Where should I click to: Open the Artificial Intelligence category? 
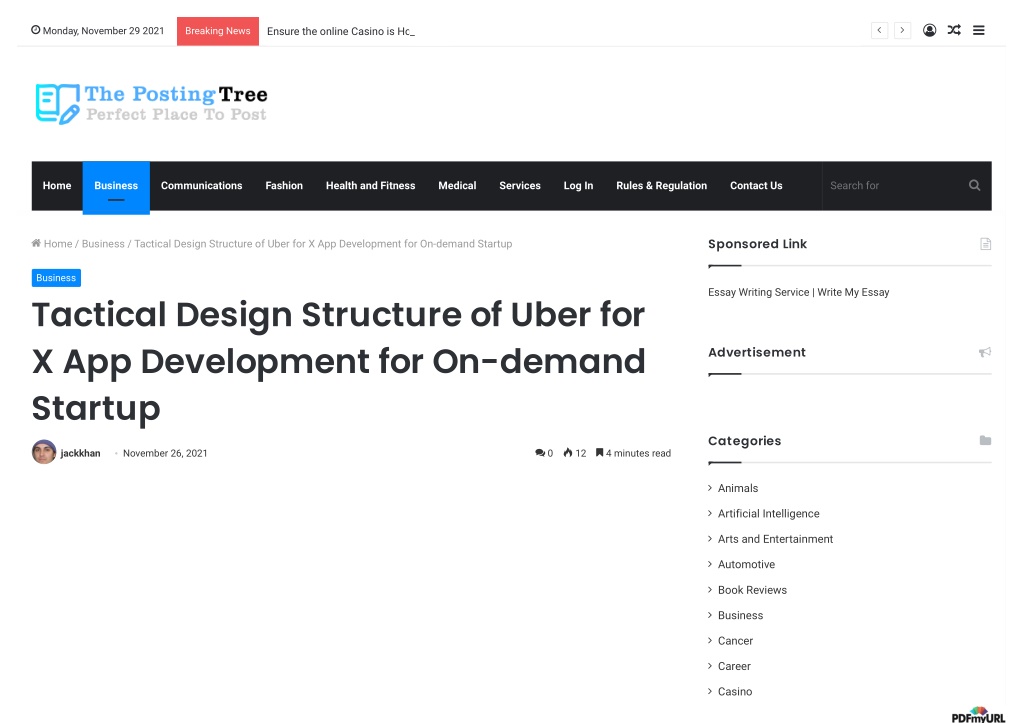coord(769,513)
